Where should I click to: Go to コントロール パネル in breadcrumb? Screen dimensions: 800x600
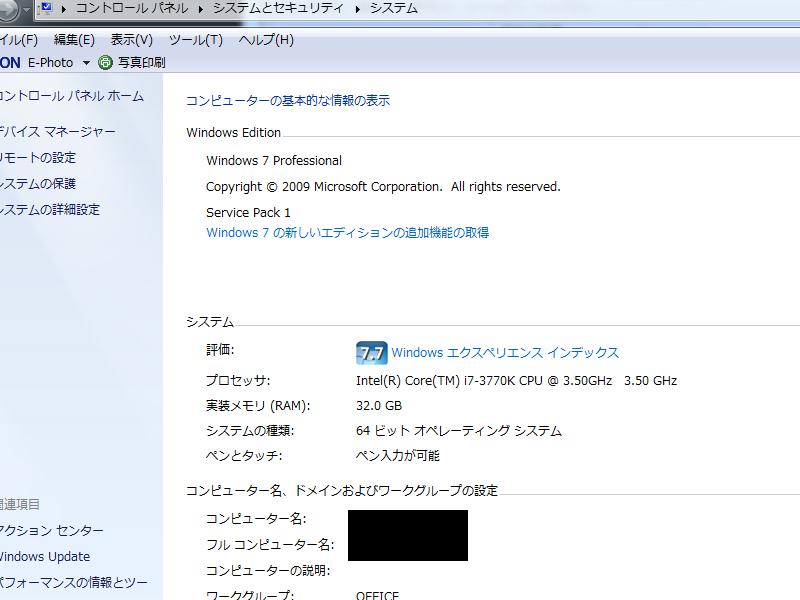coord(132,8)
